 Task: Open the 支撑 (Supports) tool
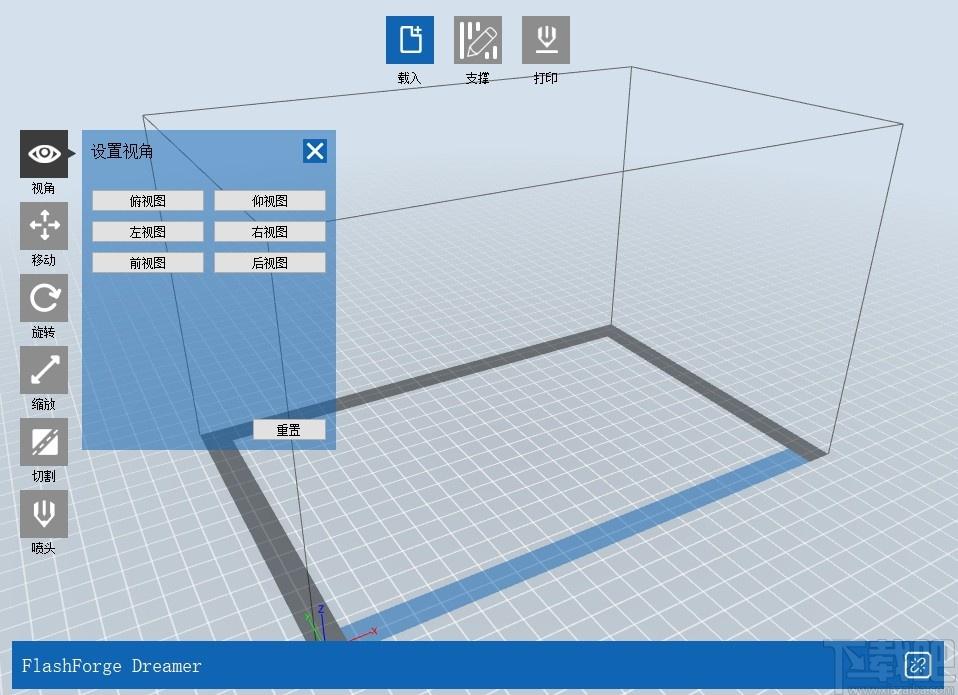478,40
